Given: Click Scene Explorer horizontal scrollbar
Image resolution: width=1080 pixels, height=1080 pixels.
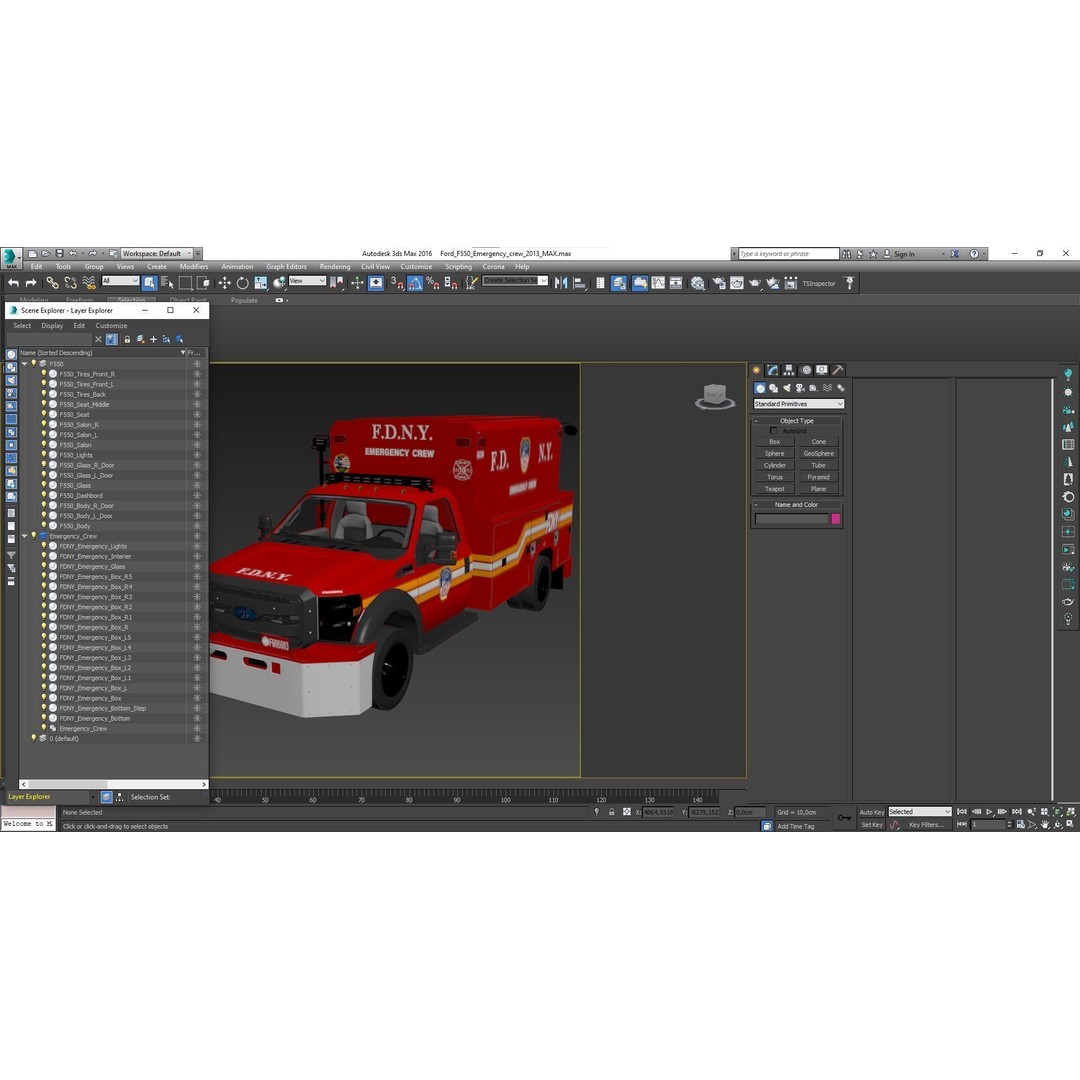Looking at the screenshot, I should pyautogui.click(x=114, y=785).
